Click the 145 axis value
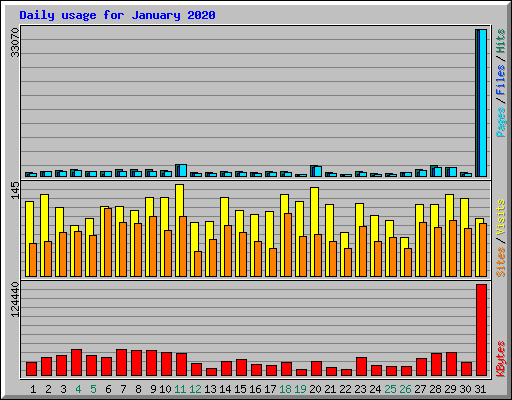Viewport: 512px width, 400px height. coord(15,191)
